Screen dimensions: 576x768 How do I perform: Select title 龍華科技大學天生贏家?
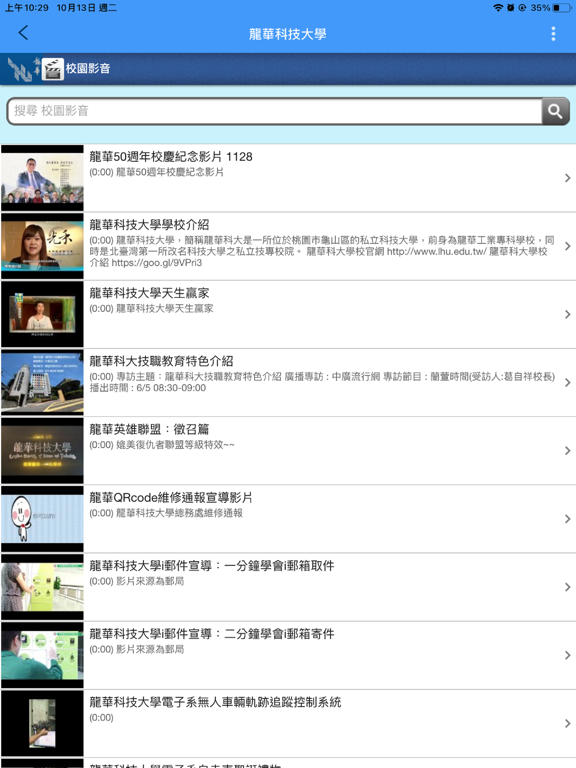(149, 293)
